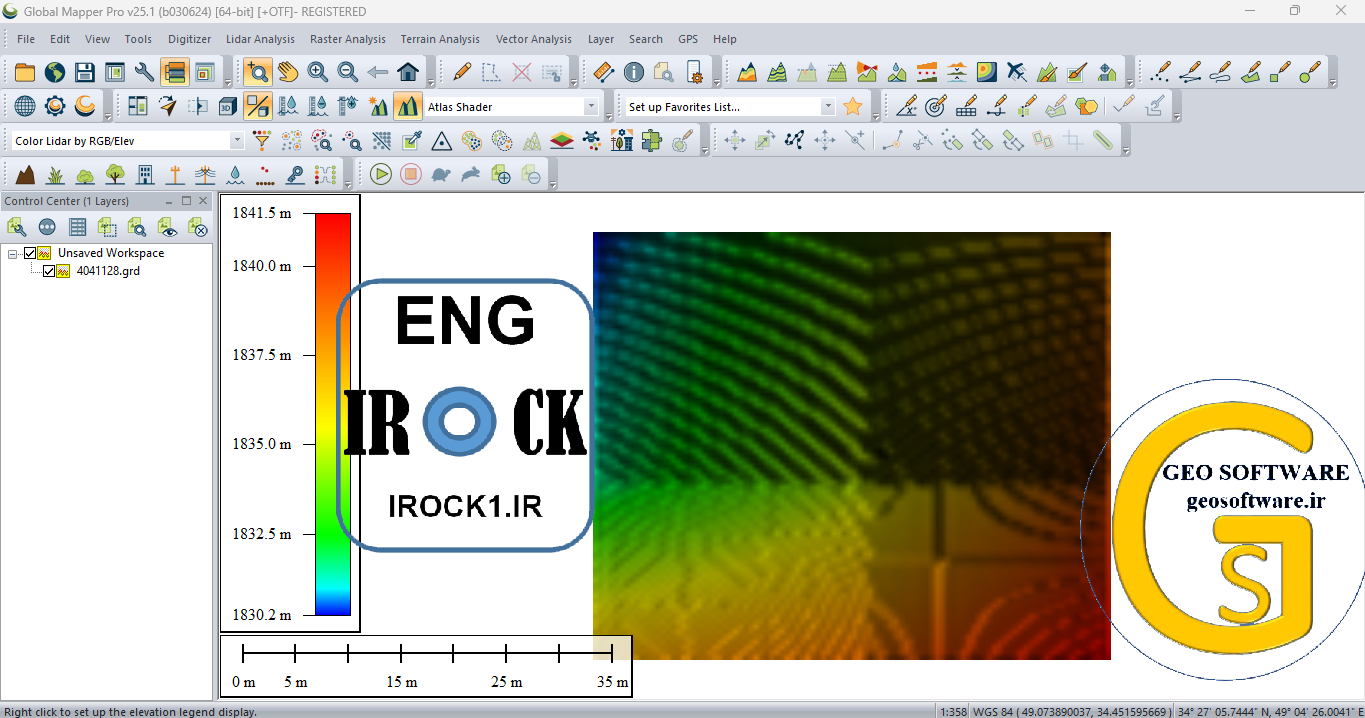
Task: Click the water drop classification icon
Action: point(235,174)
